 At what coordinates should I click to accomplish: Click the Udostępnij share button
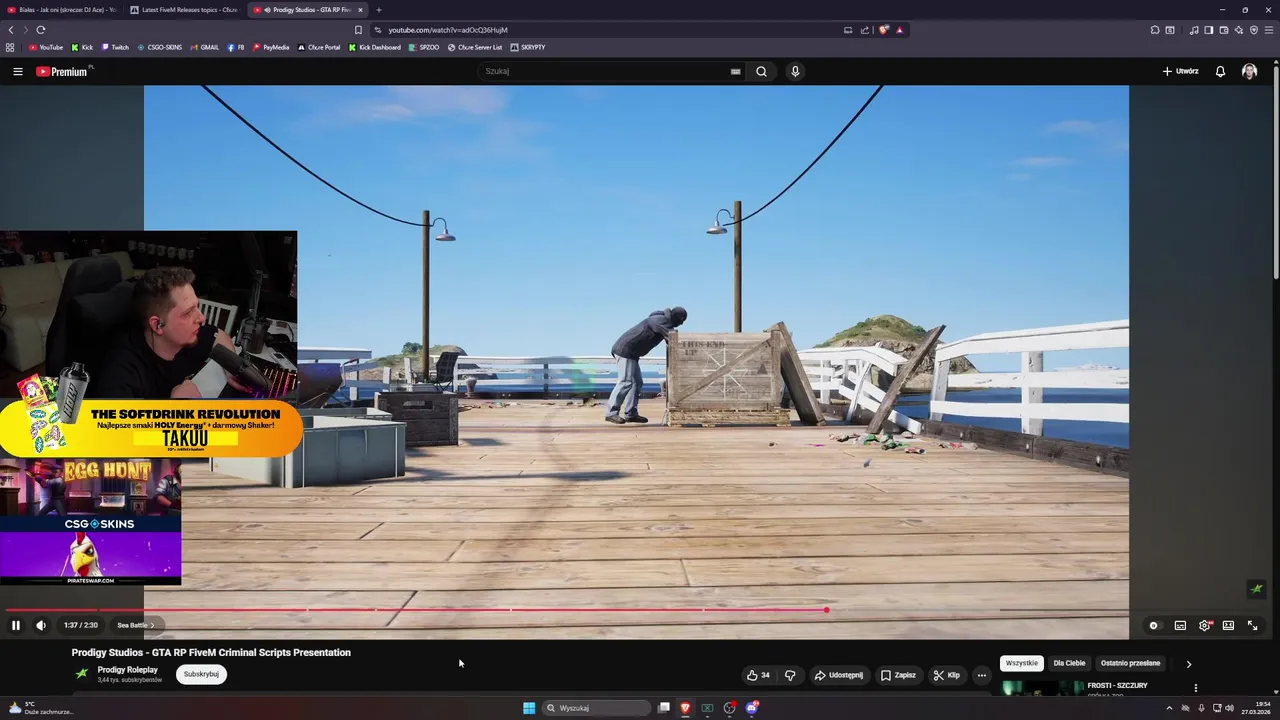click(x=839, y=675)
